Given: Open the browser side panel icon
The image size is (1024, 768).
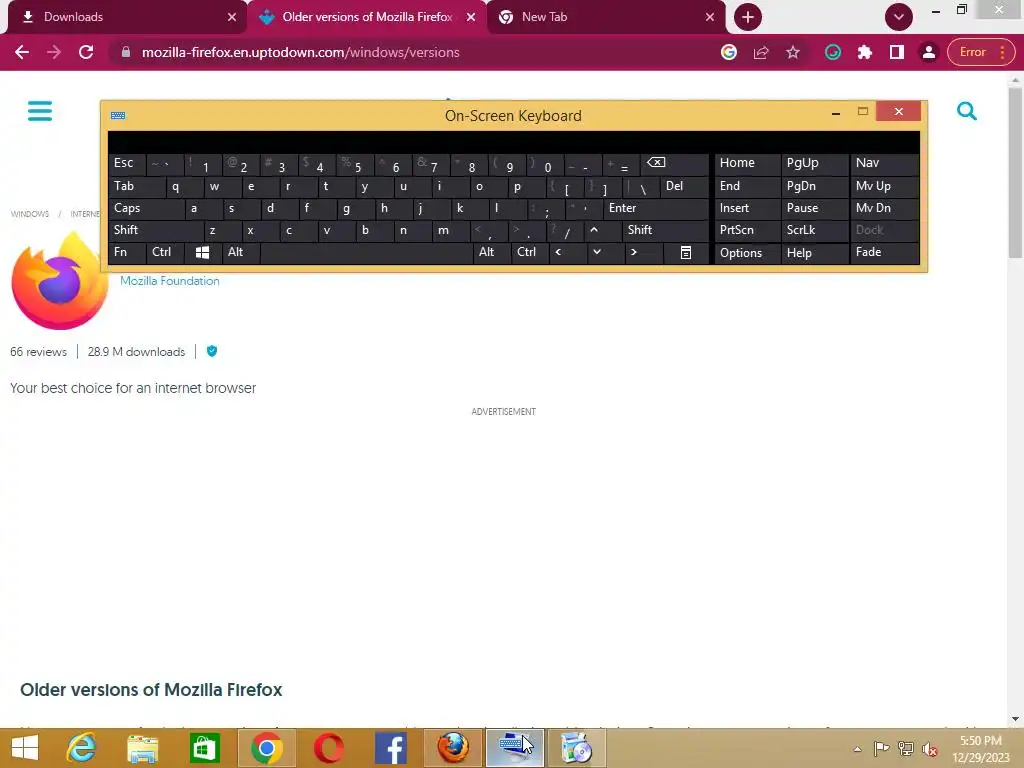Looking at the screenshot, I should tap(897, 52).
